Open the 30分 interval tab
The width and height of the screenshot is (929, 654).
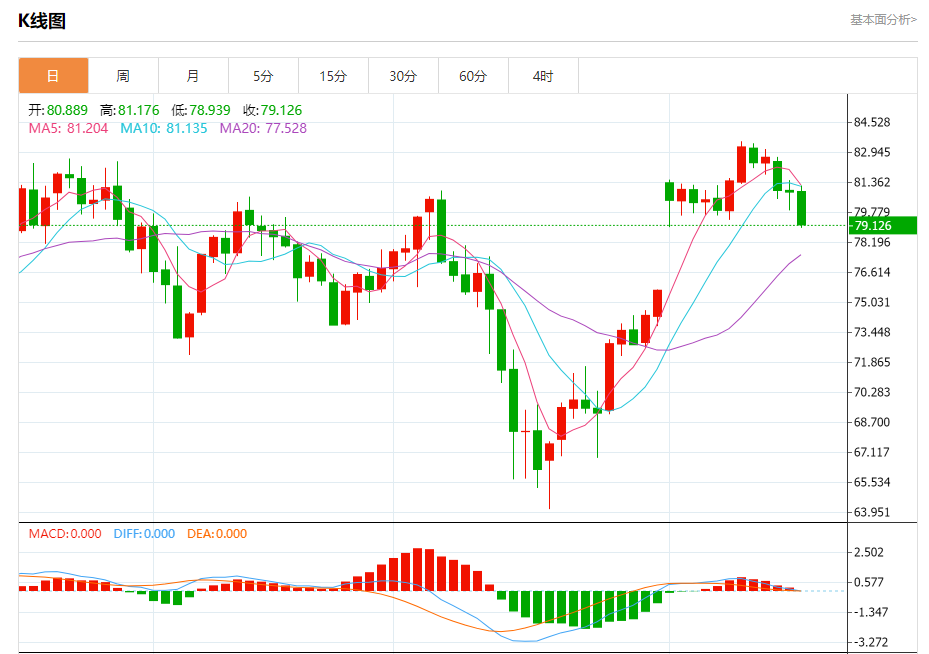(403, 76)
